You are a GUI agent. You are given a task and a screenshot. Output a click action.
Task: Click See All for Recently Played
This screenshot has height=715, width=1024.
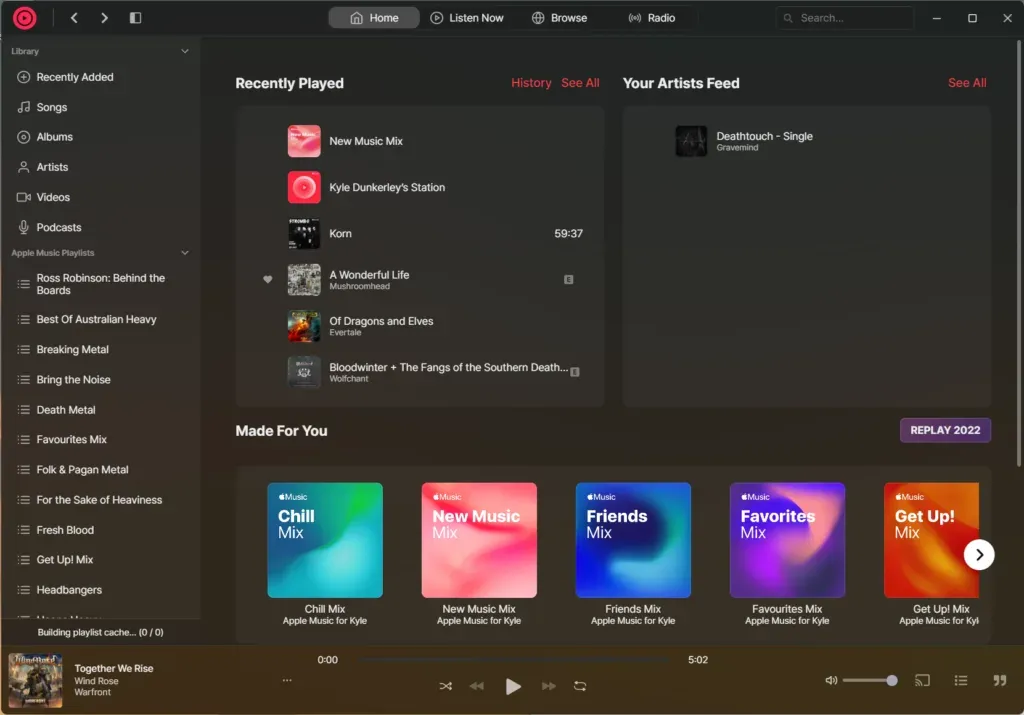point(580,83)
